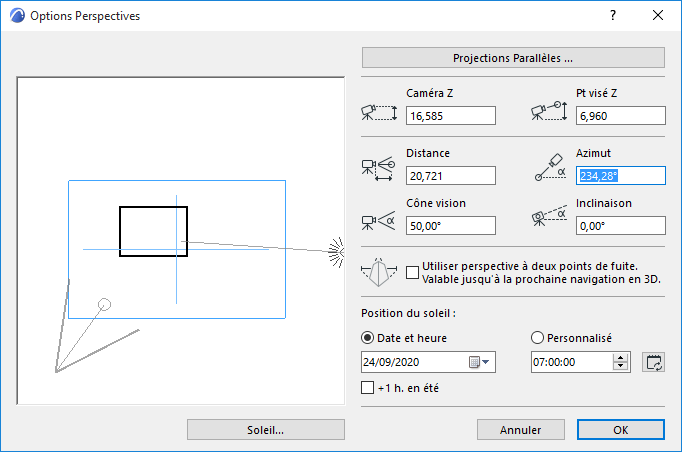Click the time field spinner arrows
Viewport: 682px width, 452px height.
click(621, 362)
